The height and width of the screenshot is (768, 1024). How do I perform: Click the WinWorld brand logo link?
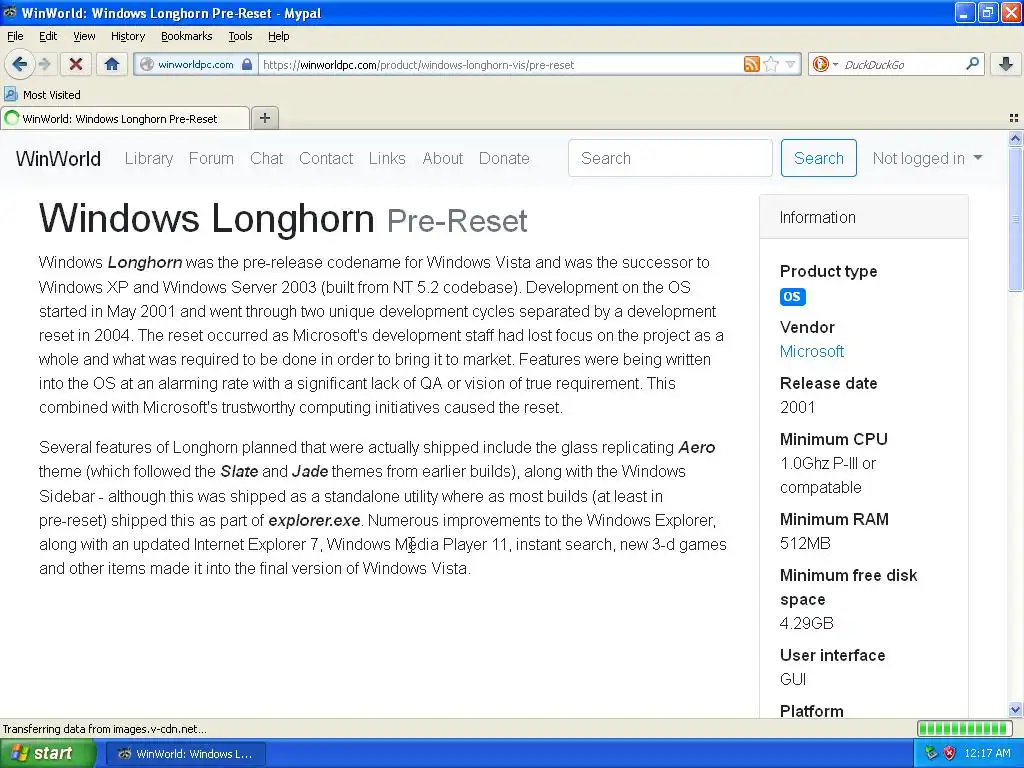[x=58, y=159]
